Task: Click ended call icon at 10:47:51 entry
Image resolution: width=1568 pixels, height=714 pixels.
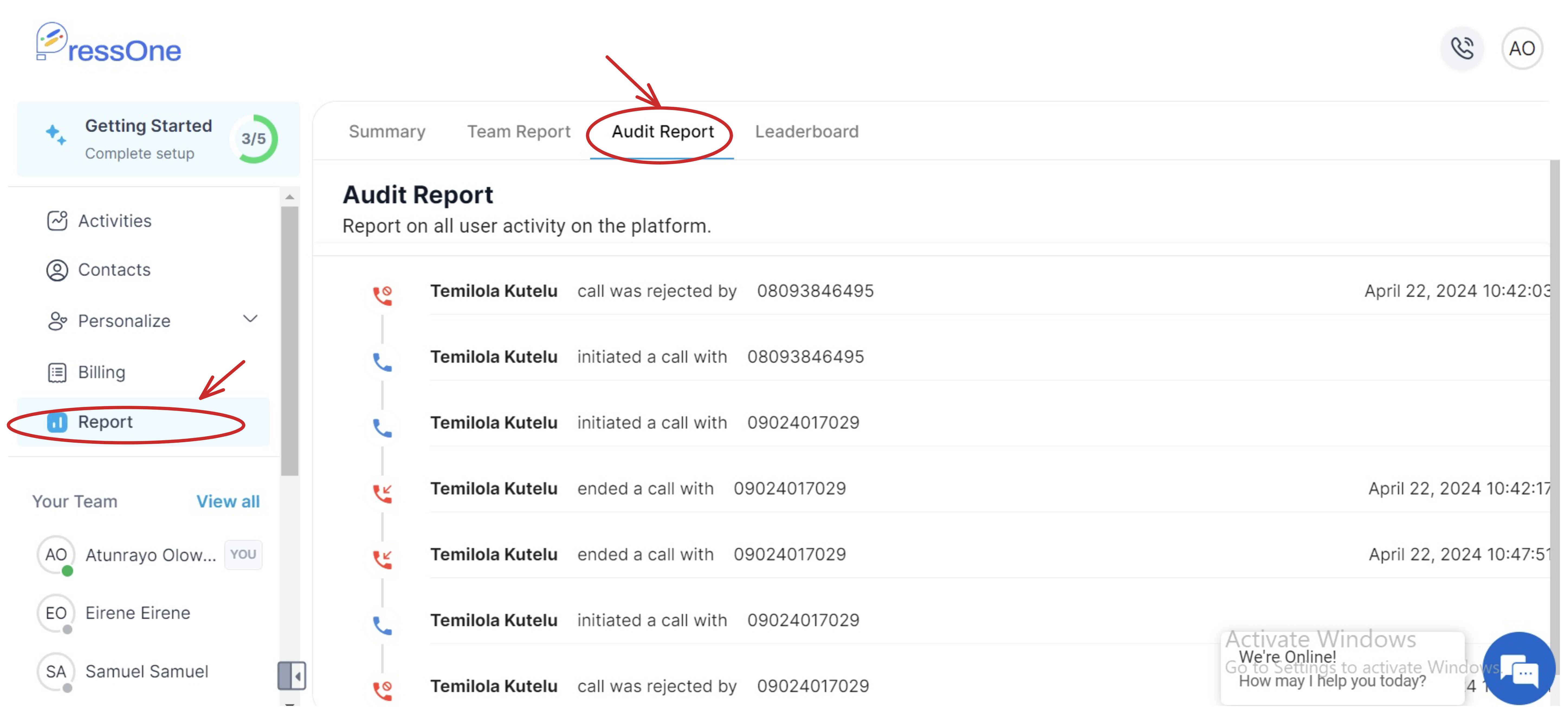Action: click(382, 559)
